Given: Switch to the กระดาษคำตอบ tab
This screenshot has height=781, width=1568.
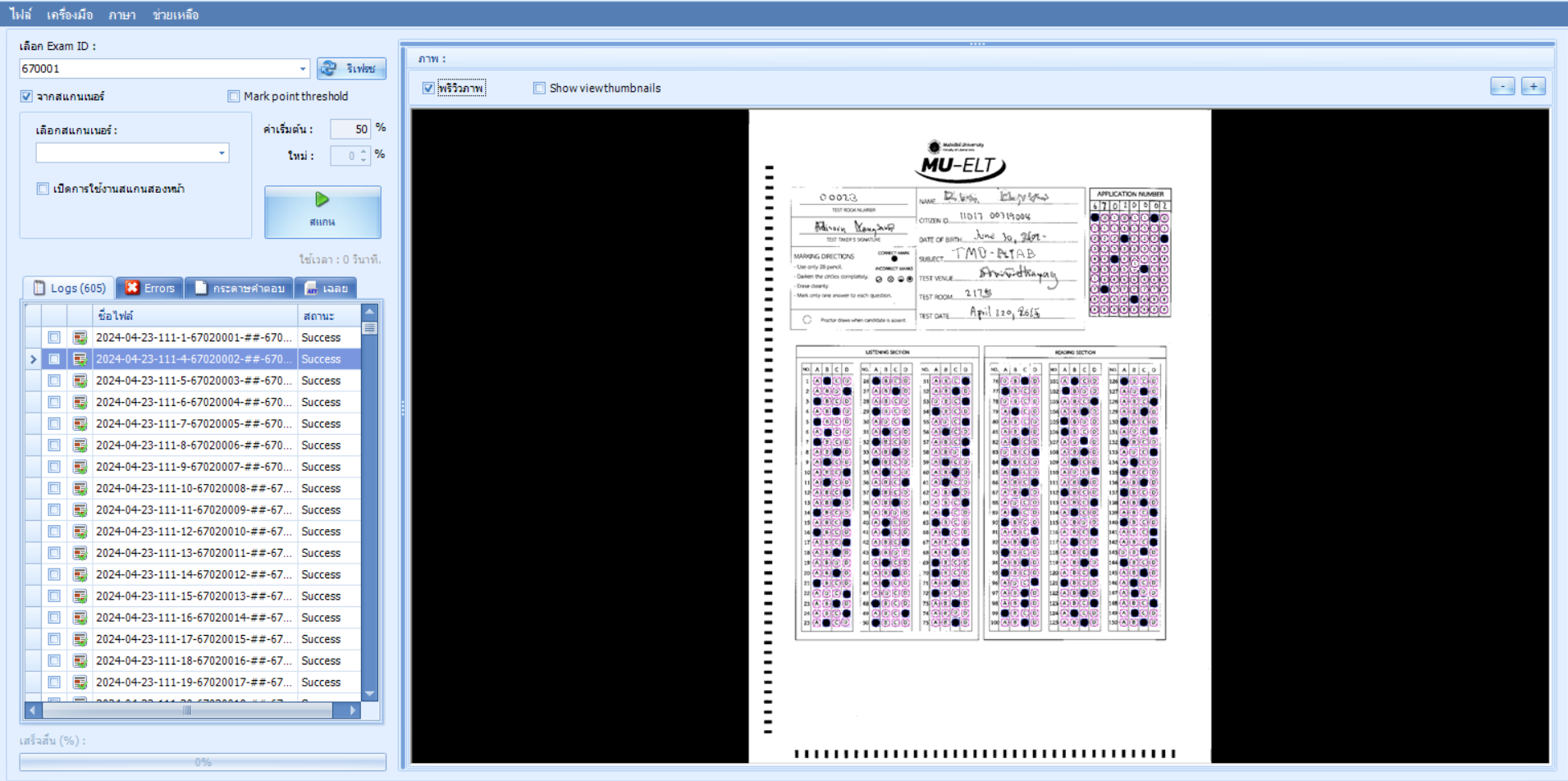Looking at the screenshot, I should pyautogui.click(x=239, y=288).
